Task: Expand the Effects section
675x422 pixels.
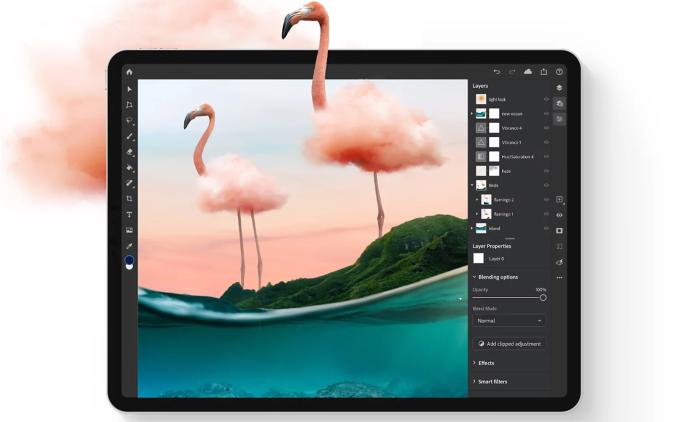Action: click(474, 363)
